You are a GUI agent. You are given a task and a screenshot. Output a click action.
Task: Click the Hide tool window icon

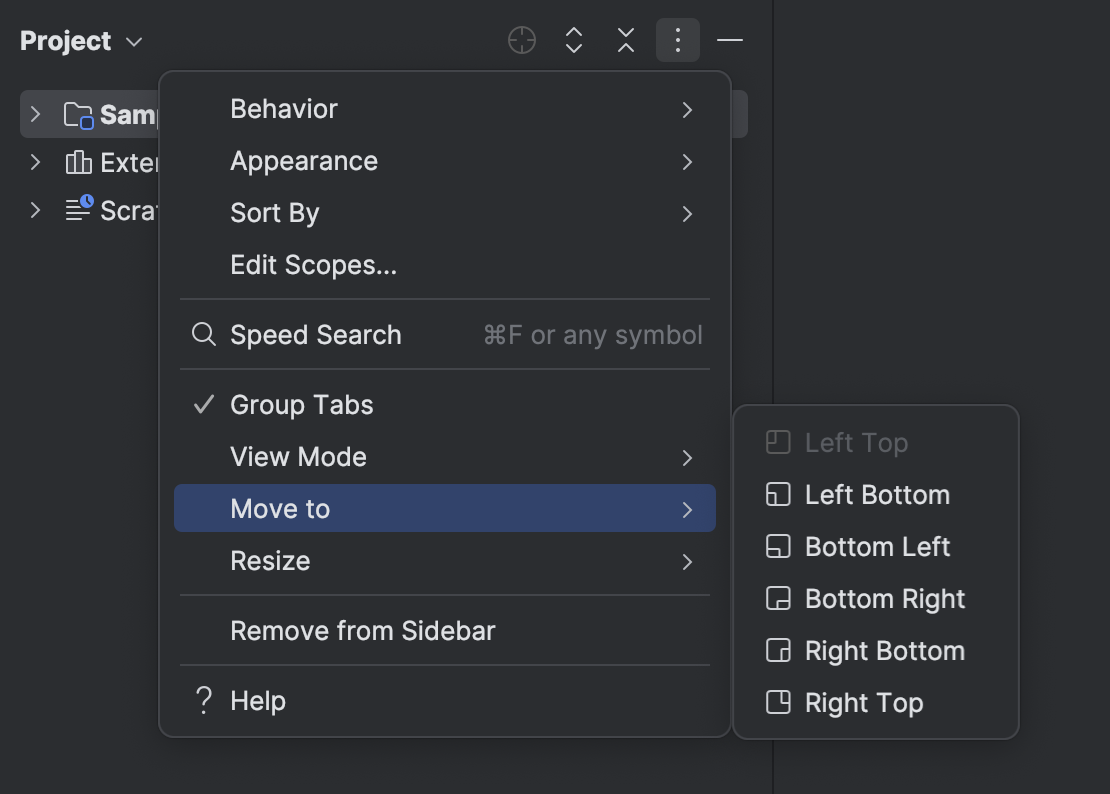click(x=730, y=40)
